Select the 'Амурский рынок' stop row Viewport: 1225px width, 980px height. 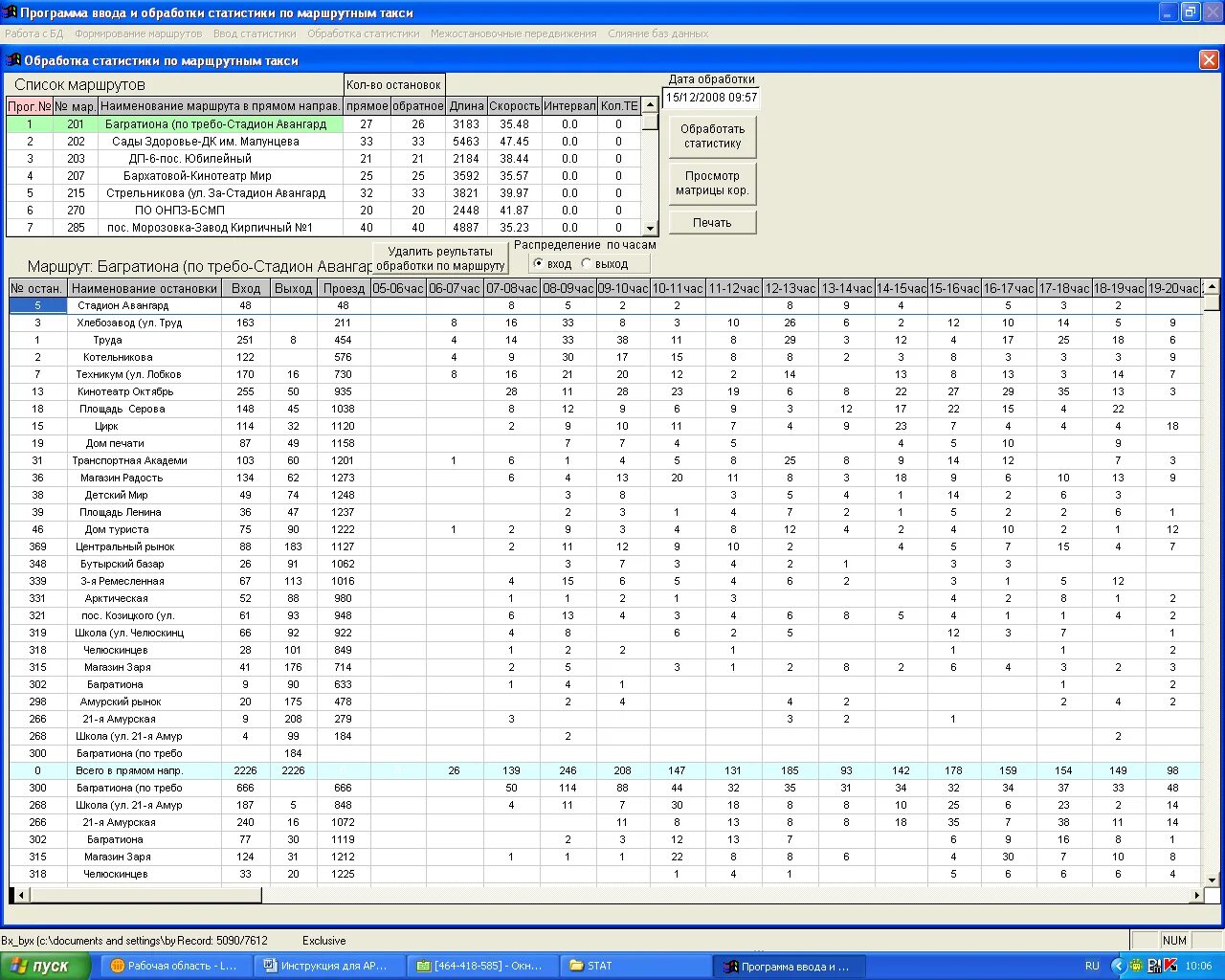coord(606,702)
